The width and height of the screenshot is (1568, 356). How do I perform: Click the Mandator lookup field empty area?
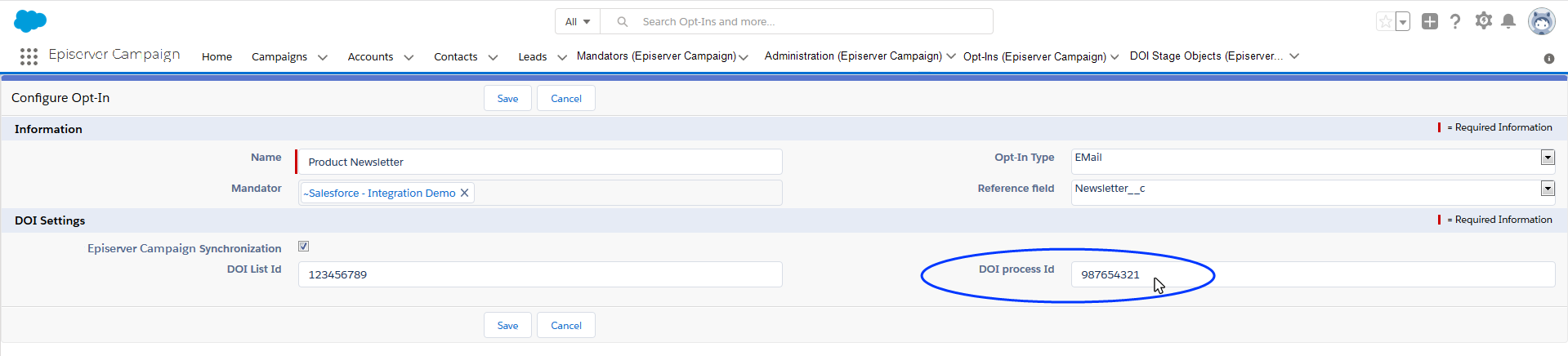coord(628,193)
